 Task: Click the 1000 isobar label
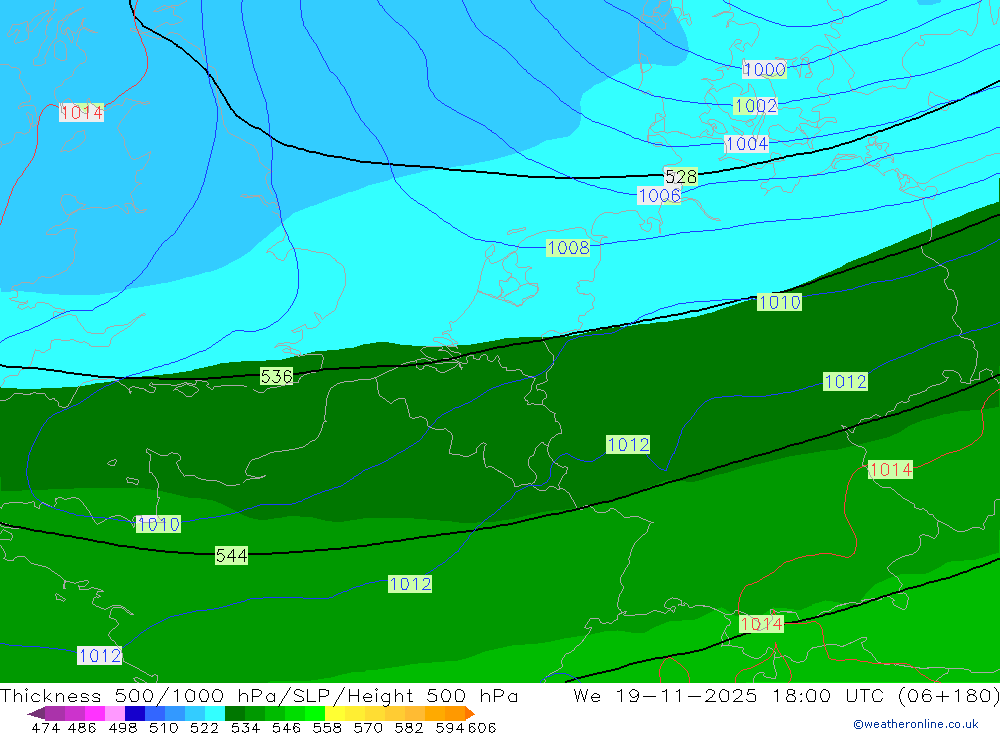point(764,70)
